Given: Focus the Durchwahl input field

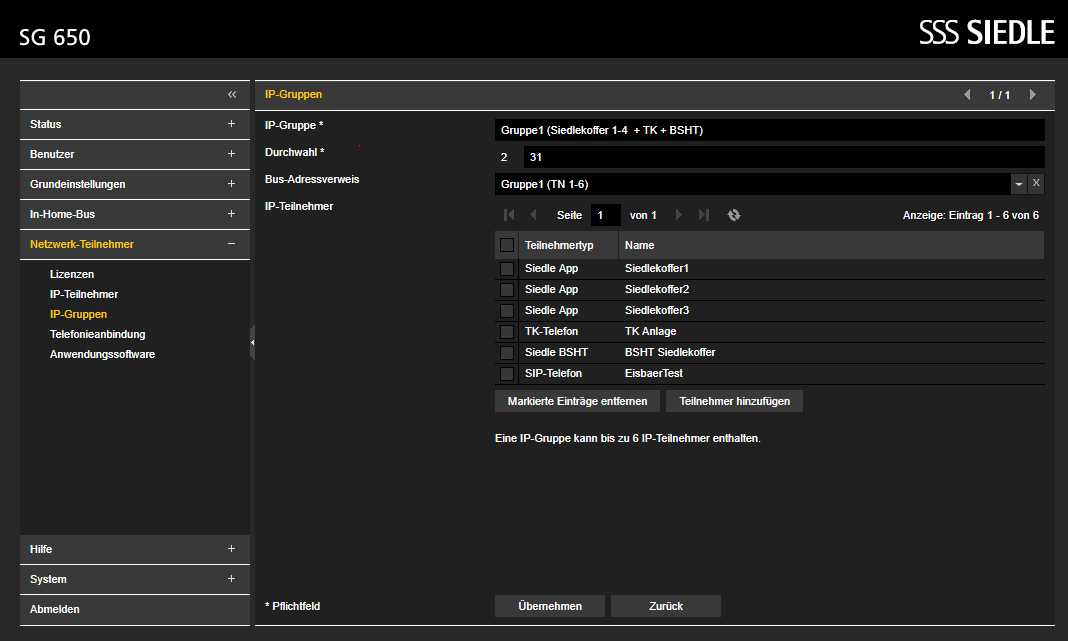Looking at the screenshot, I should coord(783,157).
